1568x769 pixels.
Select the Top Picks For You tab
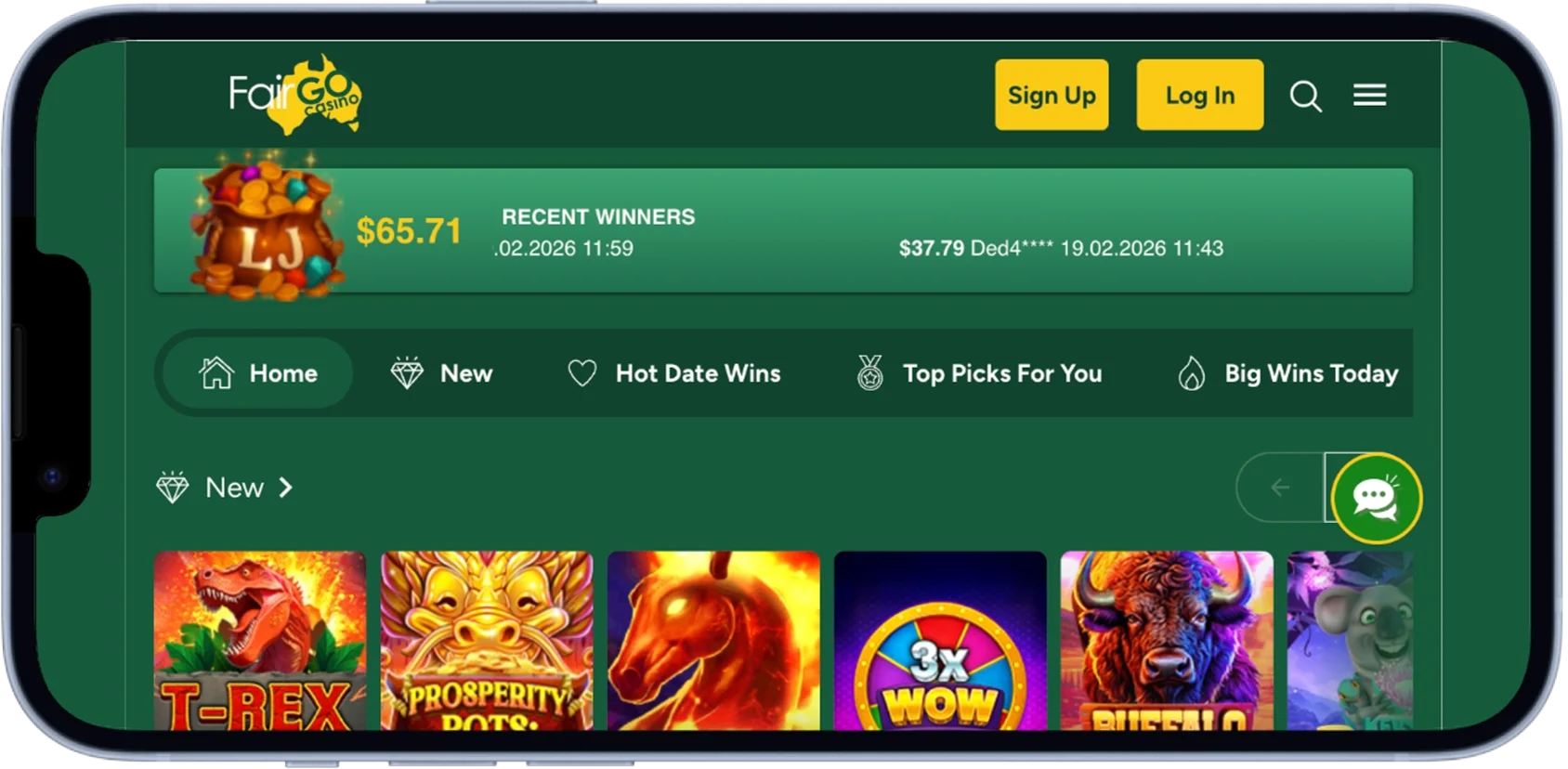(979, 373)
